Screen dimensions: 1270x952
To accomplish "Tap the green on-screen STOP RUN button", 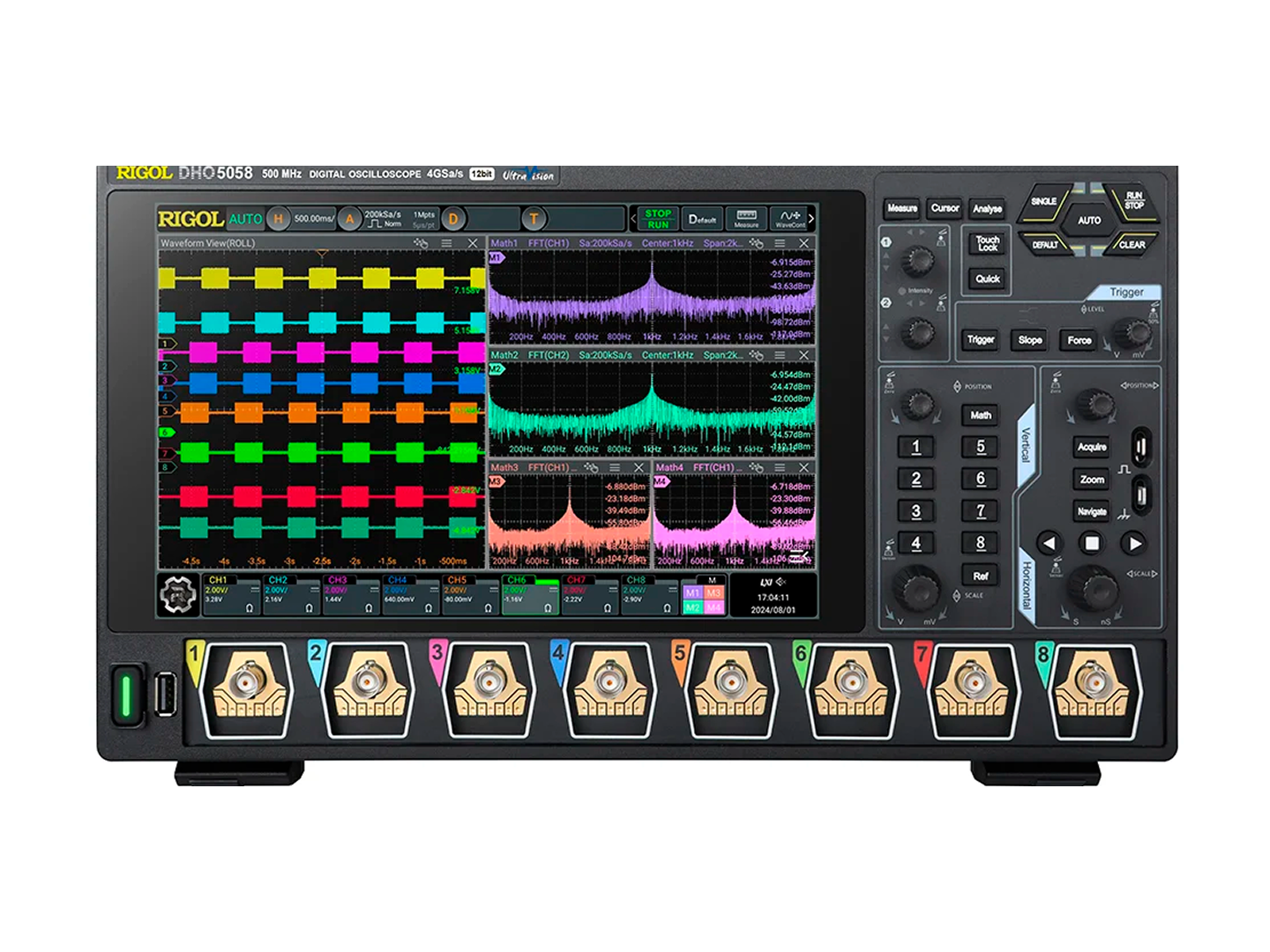I will (658, 219).
